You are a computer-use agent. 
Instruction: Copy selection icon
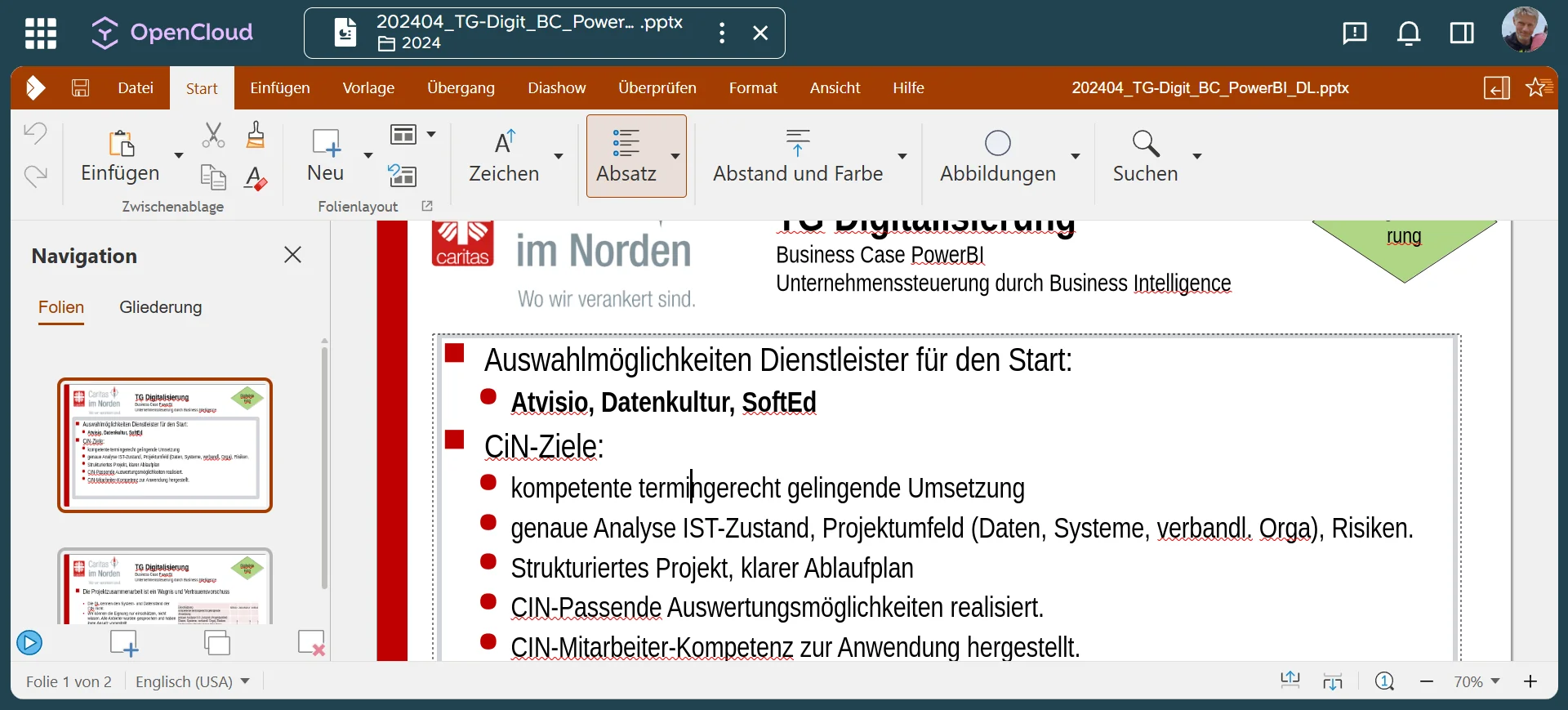213,176
